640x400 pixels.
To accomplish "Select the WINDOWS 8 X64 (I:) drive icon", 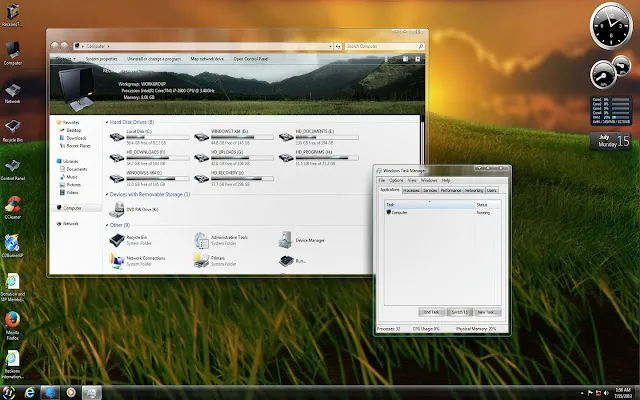I will pos(117,178).
